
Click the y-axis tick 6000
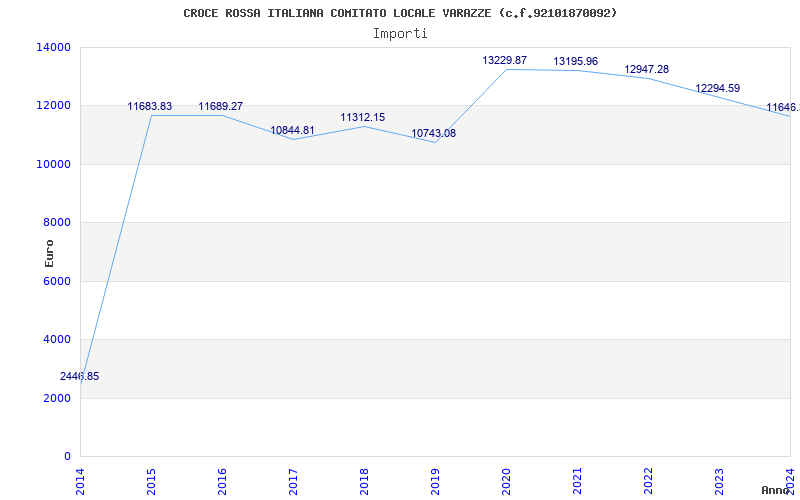(57, 281)
